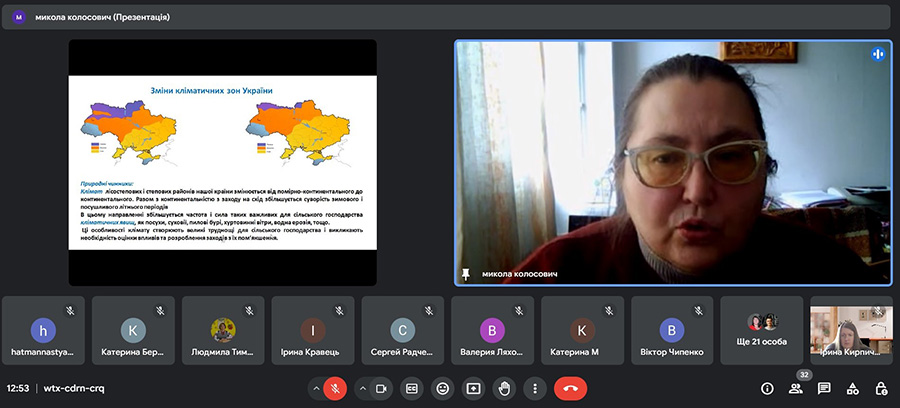This screenshot has width=900, height=408.
Task: Click the left Ukraine climate map on slide
Action: coord(129,133)
